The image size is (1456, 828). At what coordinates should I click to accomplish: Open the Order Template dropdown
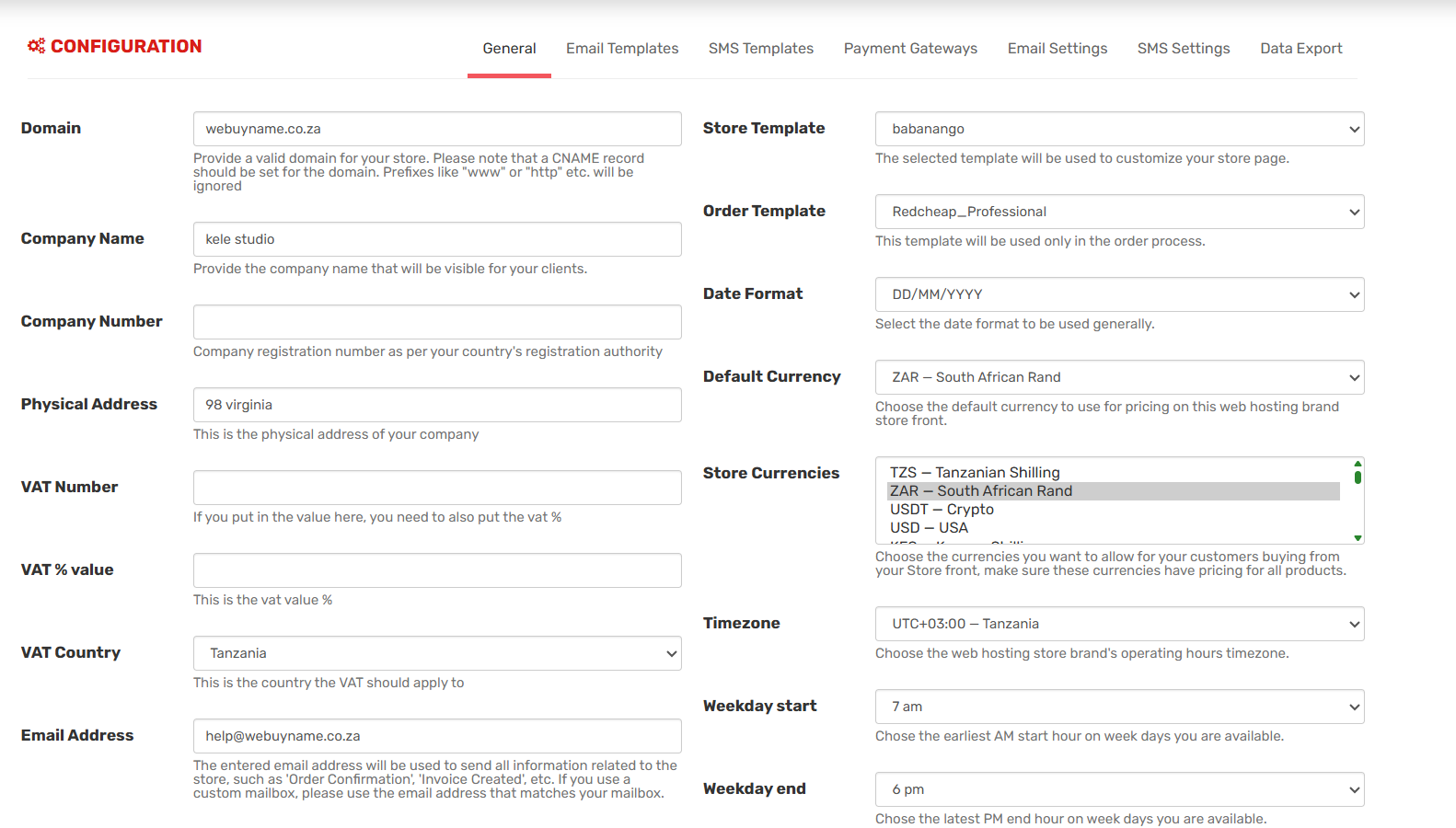1120,212
